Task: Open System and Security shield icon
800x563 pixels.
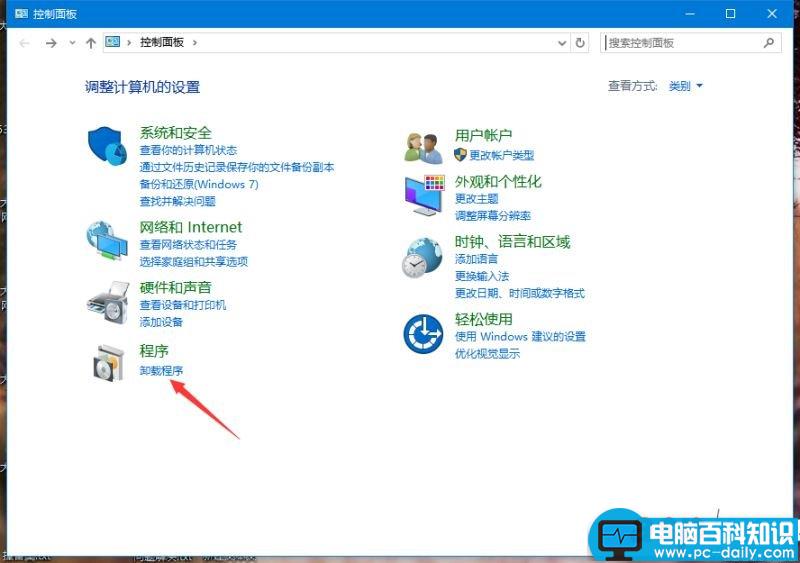Action: (107, 146)
